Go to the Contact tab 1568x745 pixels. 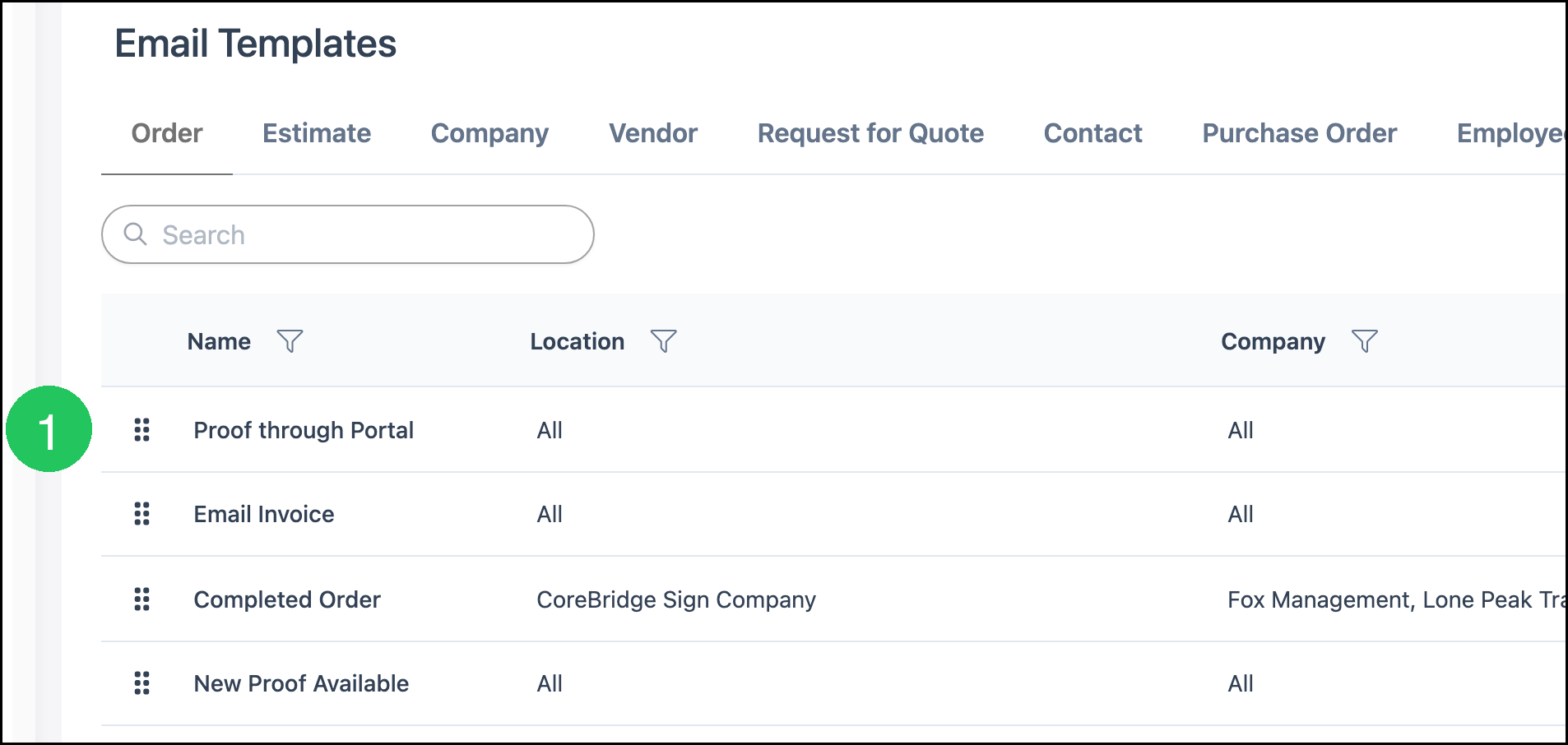[x=1092, y=133]
